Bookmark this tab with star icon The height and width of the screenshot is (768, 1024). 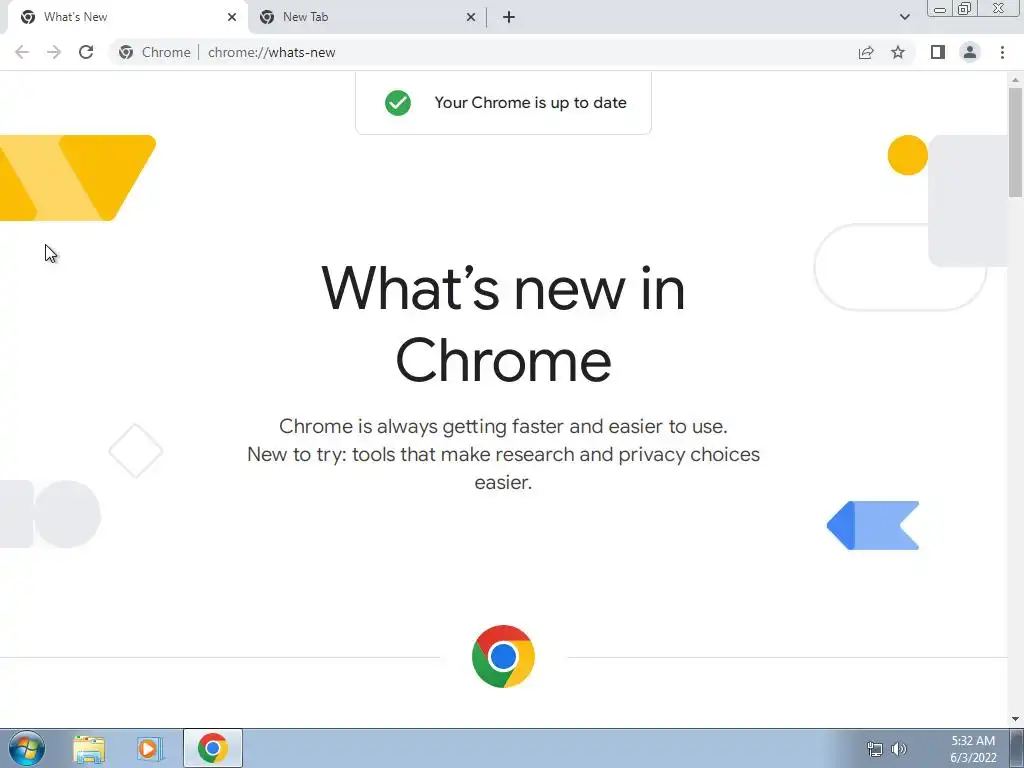pyautogui.click(x=898, y=52)
